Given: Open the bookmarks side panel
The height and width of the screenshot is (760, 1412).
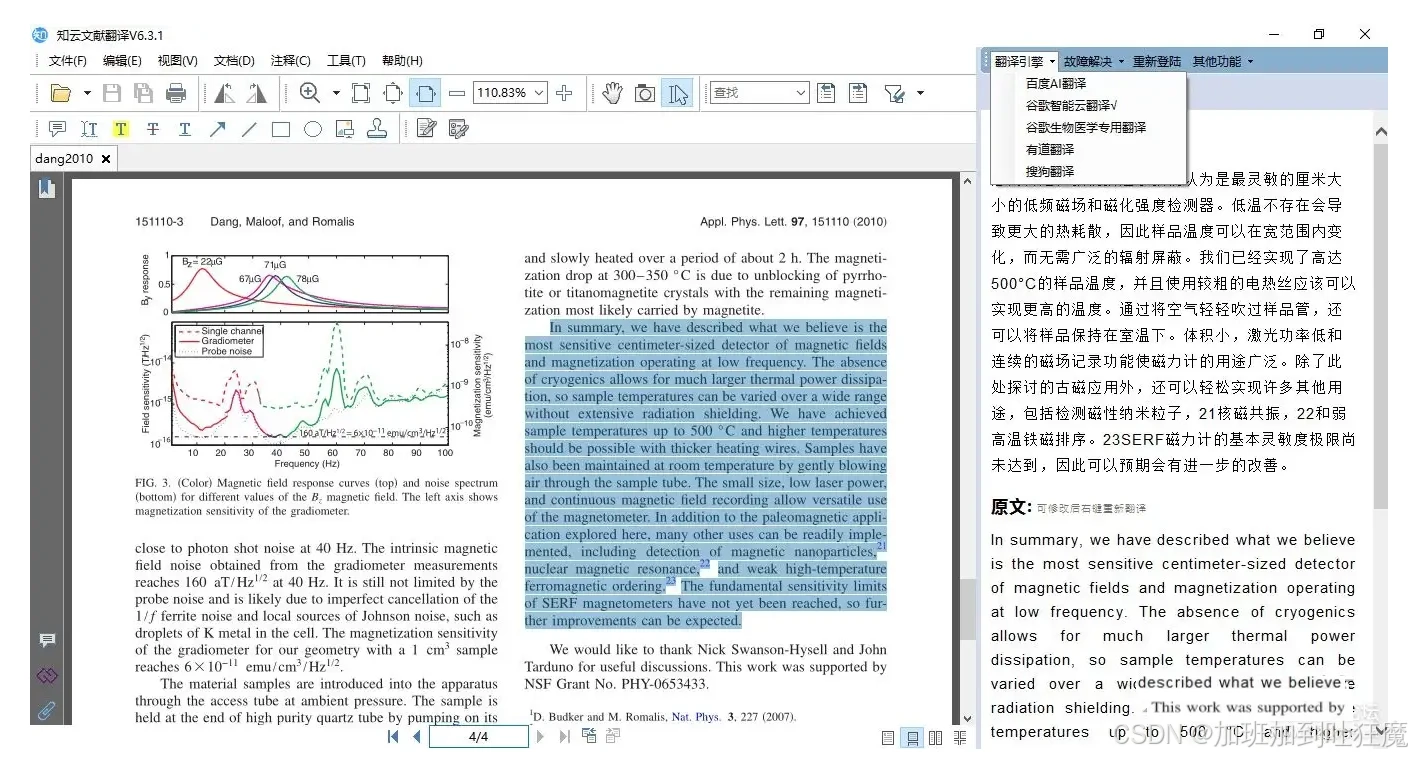Looking at the screenshot, I should (x=47, y=188).
